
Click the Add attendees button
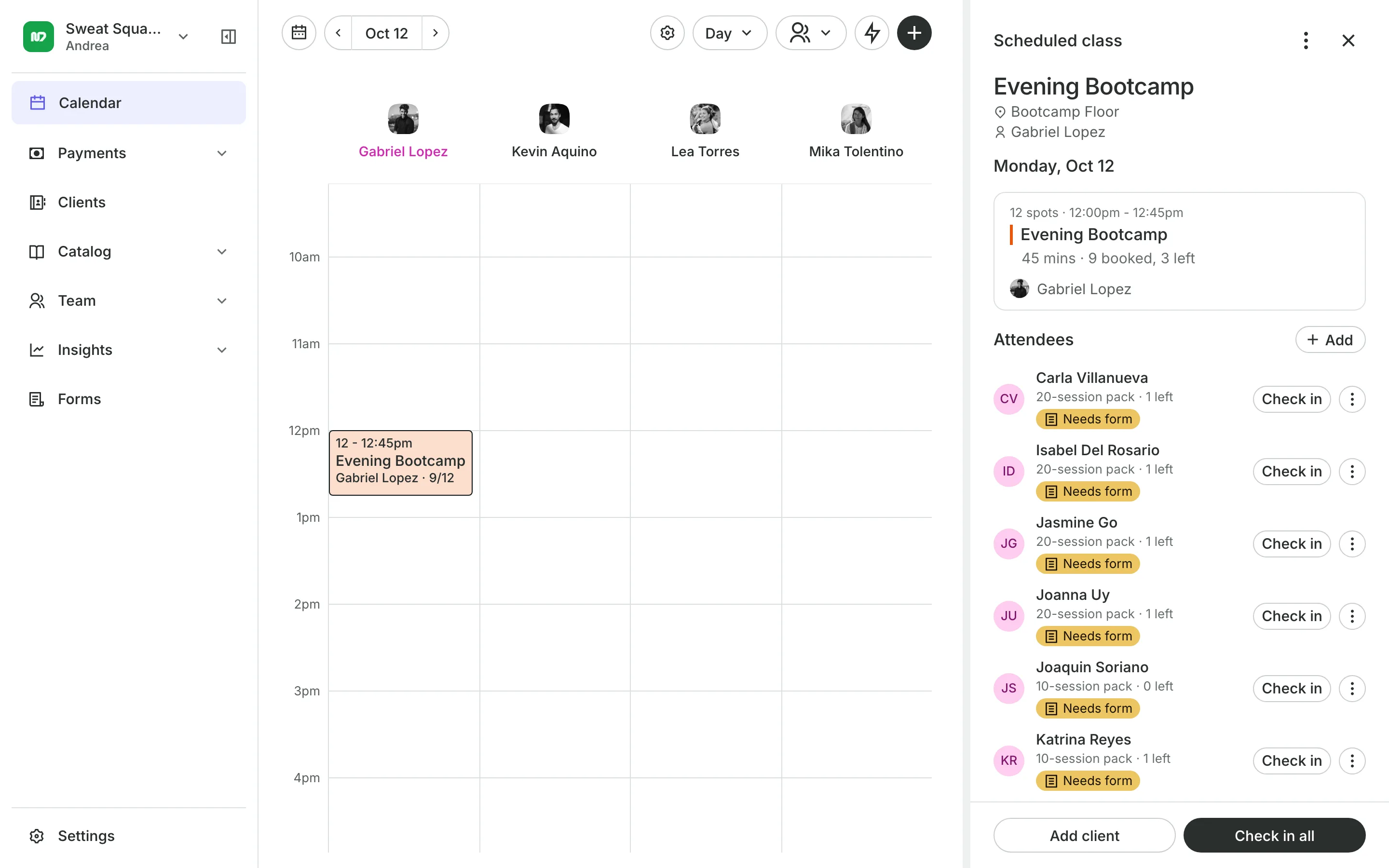coord(1330,340)
